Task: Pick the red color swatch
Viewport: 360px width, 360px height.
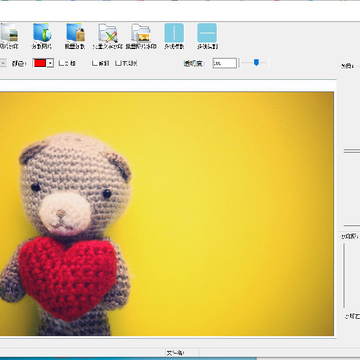Action: 40,63
